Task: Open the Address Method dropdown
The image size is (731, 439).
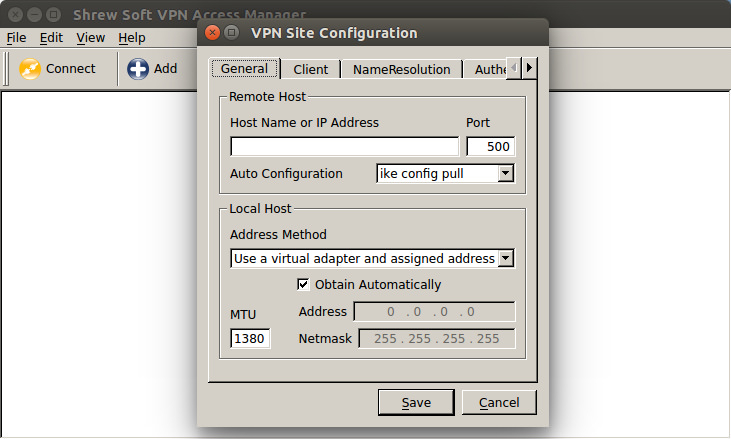Action: pos(505,259)
